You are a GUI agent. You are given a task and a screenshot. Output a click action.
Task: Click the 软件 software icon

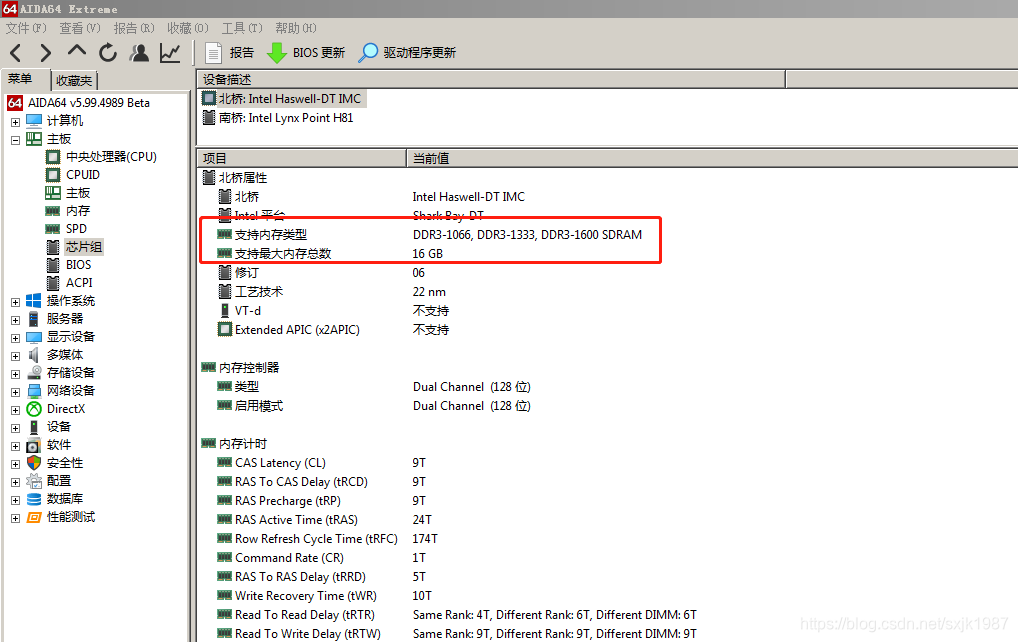(34, 445)
